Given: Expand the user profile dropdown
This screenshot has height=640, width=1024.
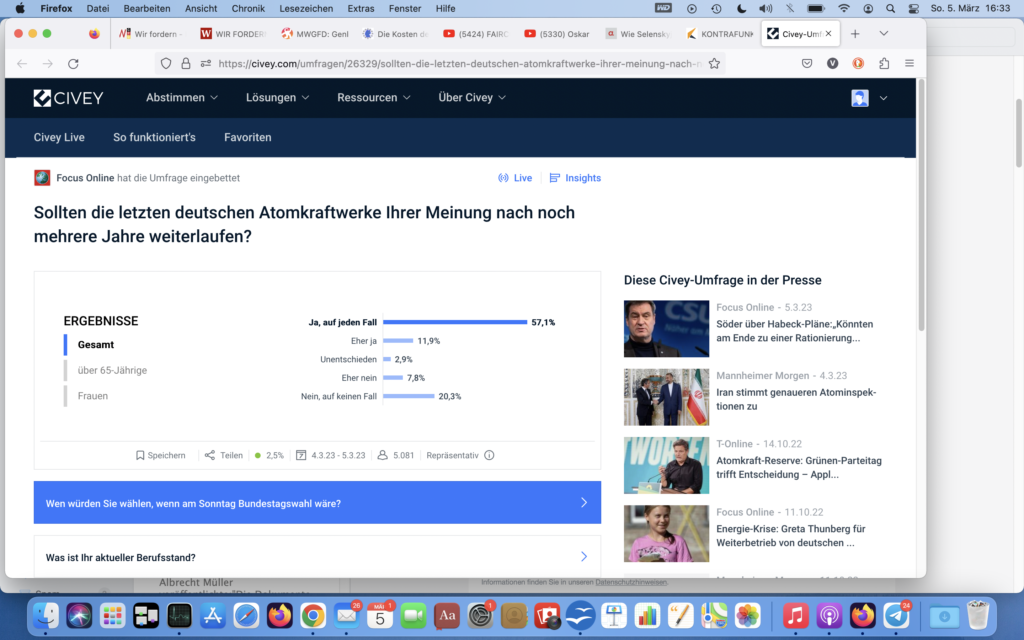Looking at the screenshot, I should click(x=869, y=98).
